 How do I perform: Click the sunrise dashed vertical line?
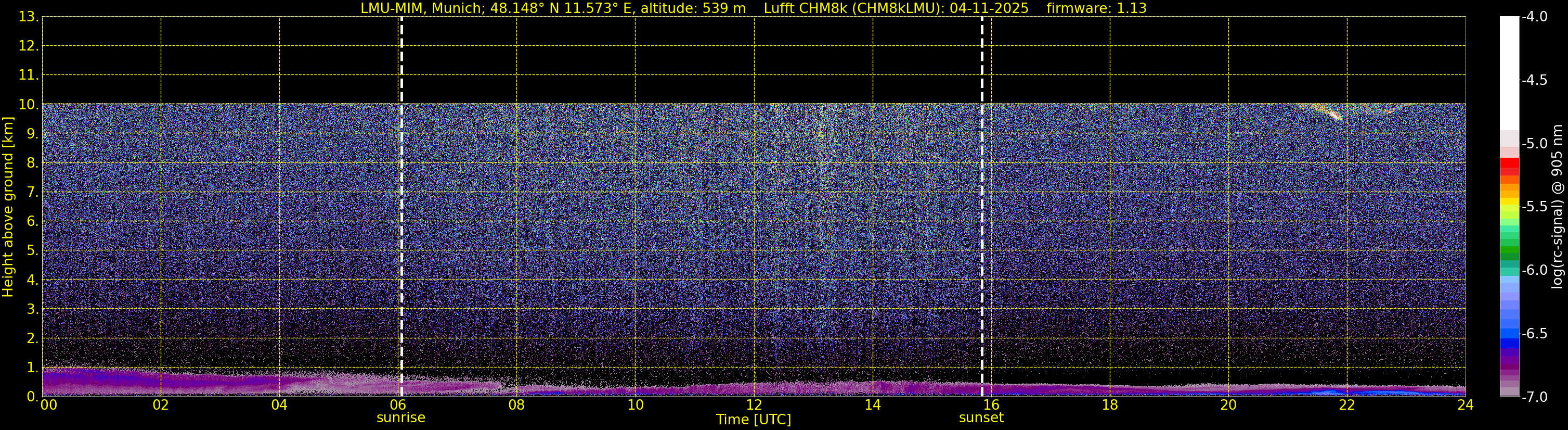pyautogui.click(x=401, y=207)
